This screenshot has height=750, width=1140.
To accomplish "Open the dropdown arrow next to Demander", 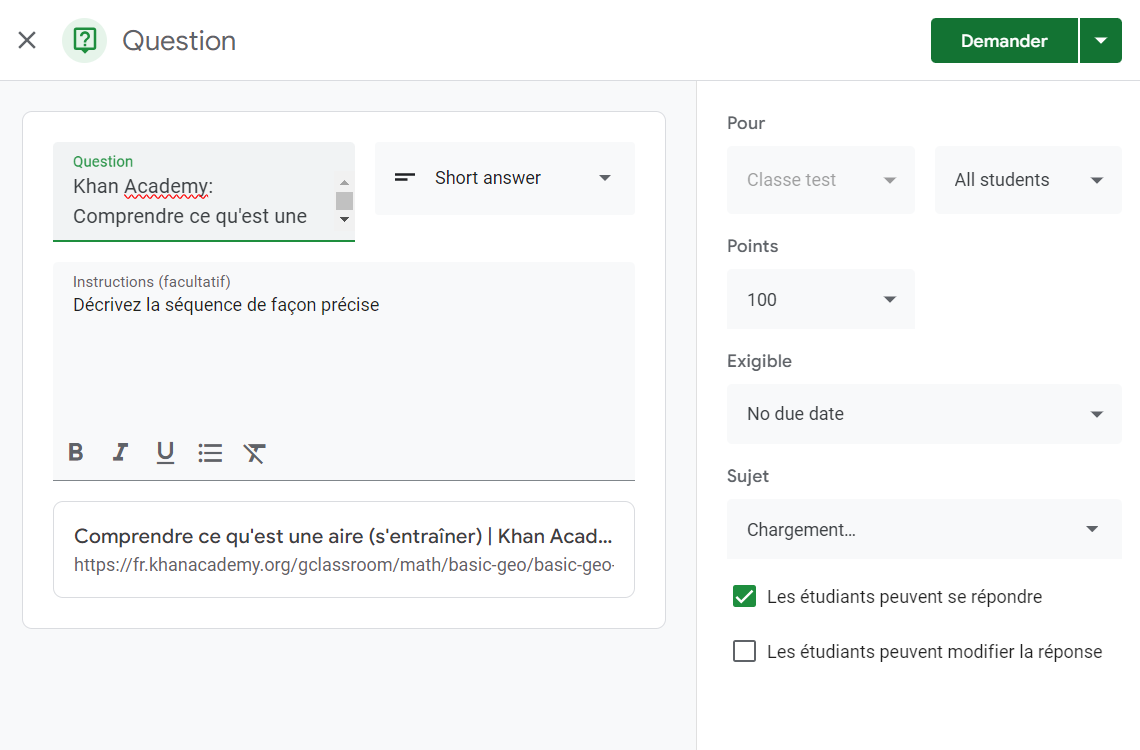I will tap(1101, 41).
